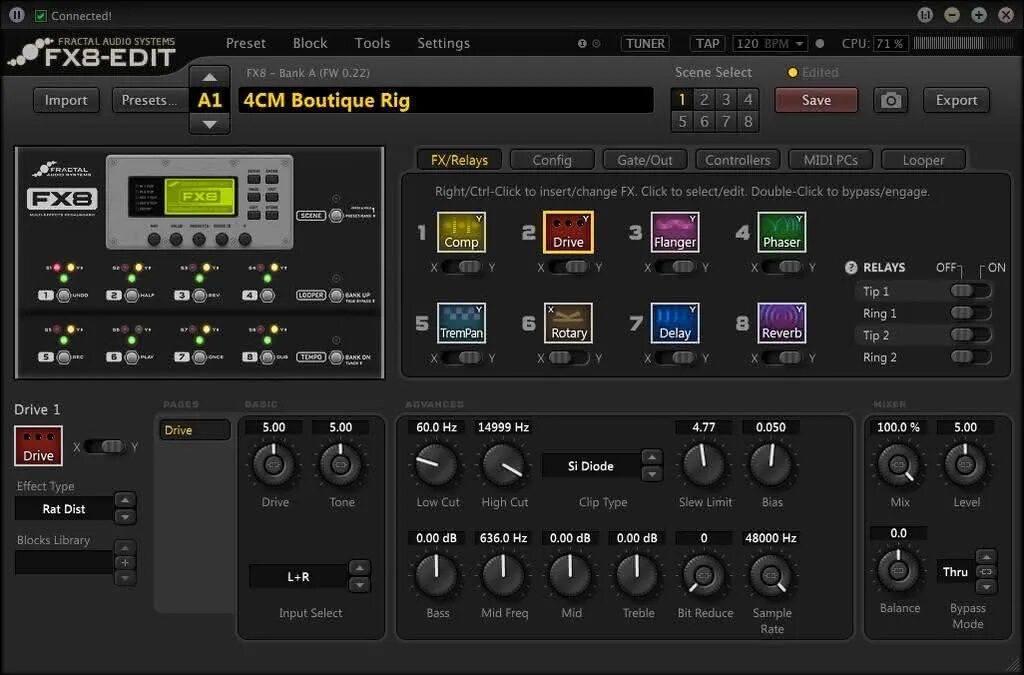Switch the Ring 1 relay on

[x=970, y=313]
